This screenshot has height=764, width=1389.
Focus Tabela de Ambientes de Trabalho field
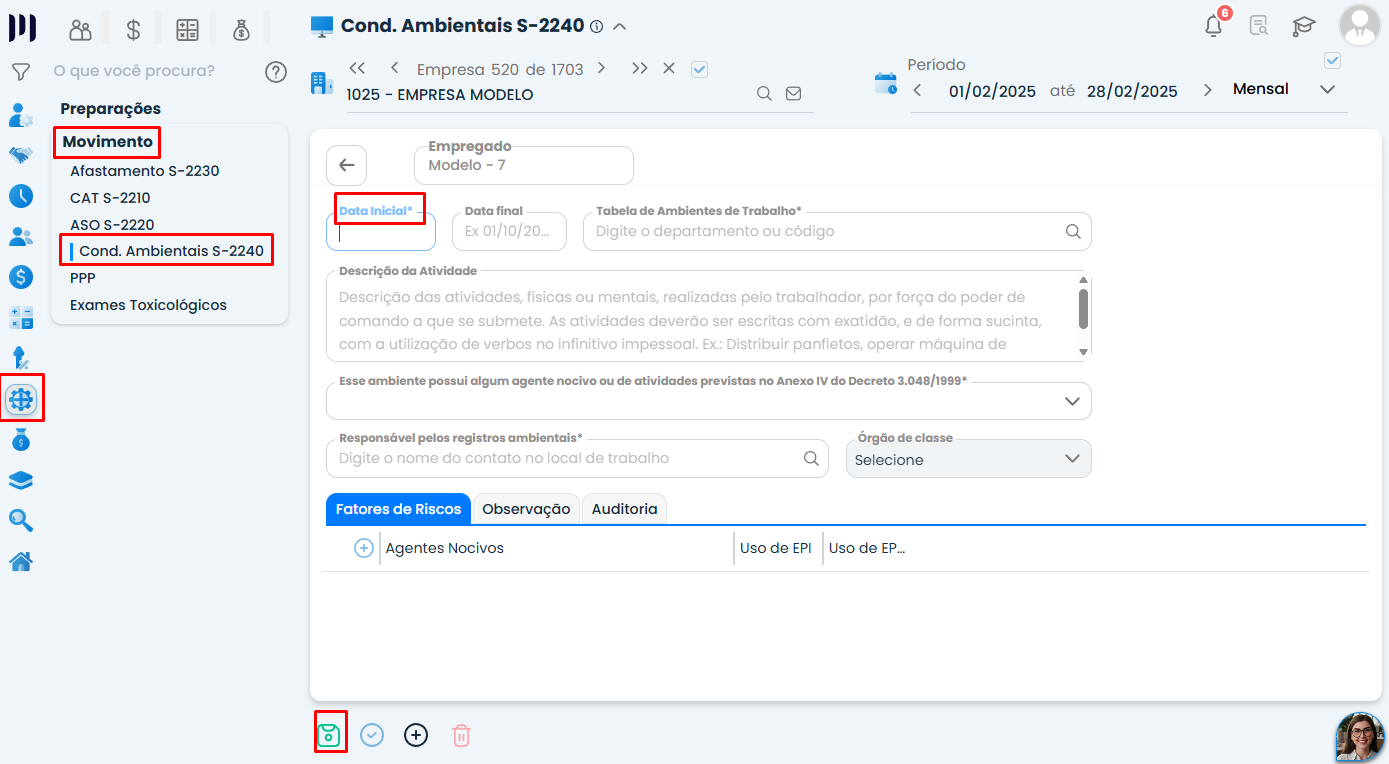pyautogui.click(x=837, y=231)
